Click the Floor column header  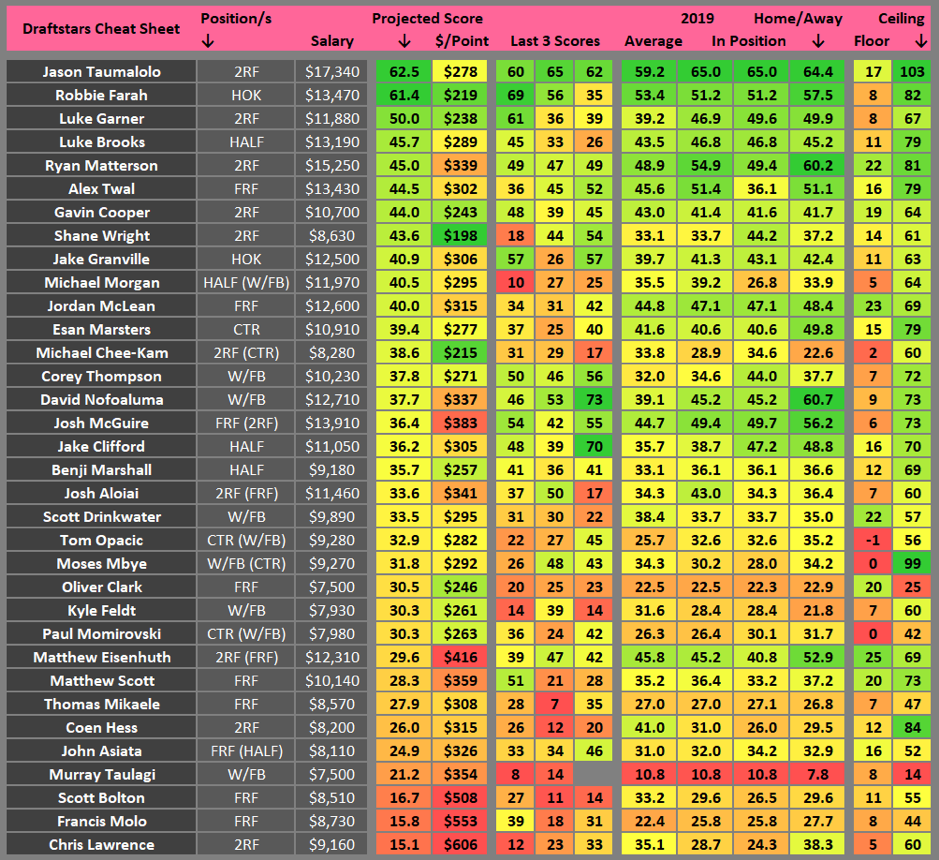pos(871,41)
